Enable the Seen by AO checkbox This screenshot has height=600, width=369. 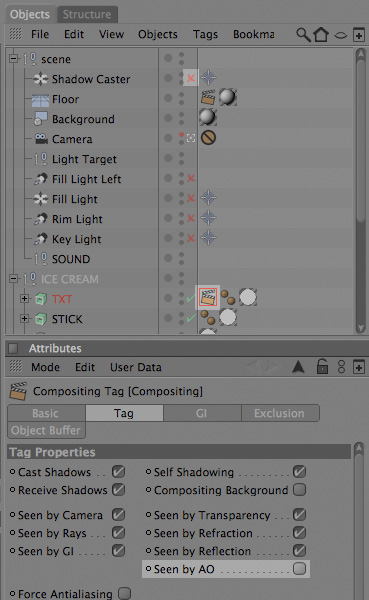coord(299,569)
